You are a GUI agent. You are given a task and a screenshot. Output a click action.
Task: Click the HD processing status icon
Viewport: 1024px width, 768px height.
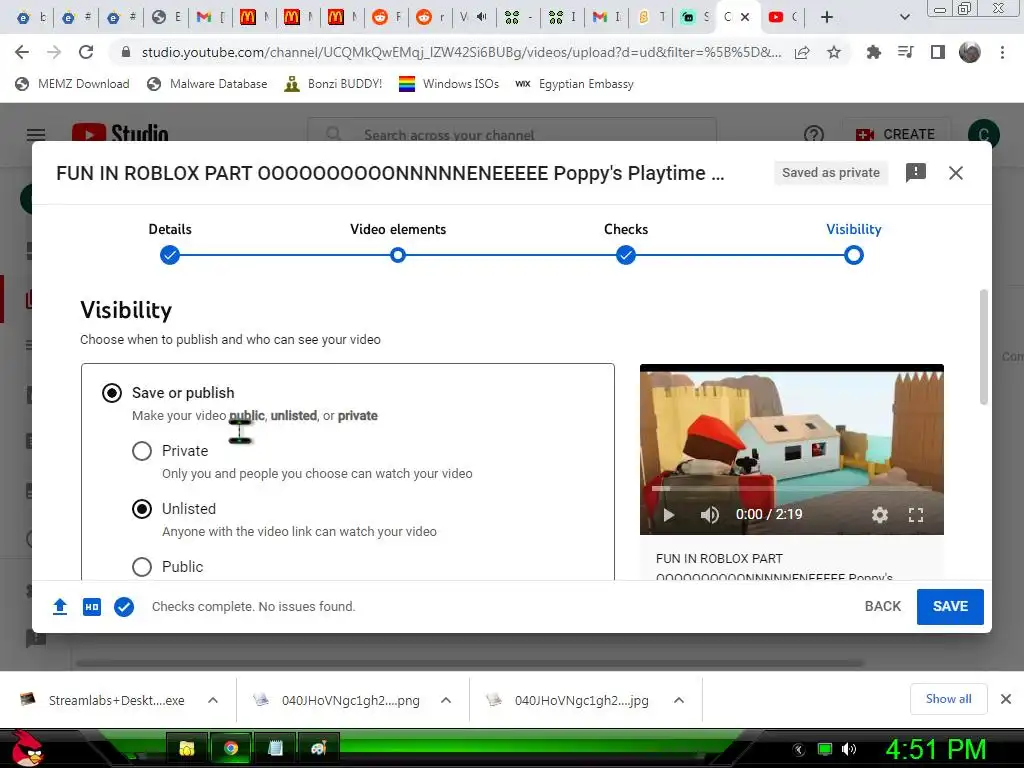click(x=92, y=607)
